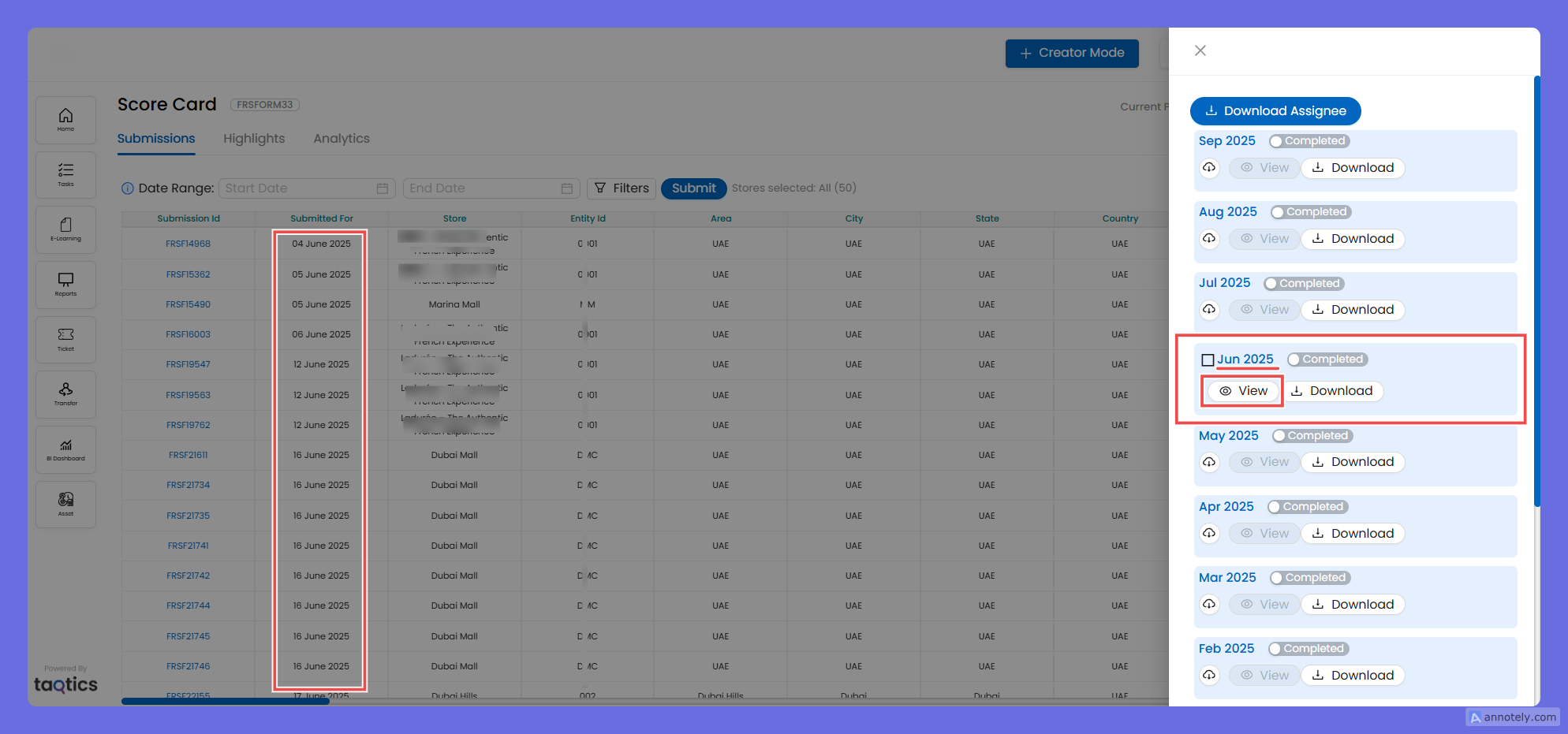Download the Apr 2025 report

coord(1353,534)
